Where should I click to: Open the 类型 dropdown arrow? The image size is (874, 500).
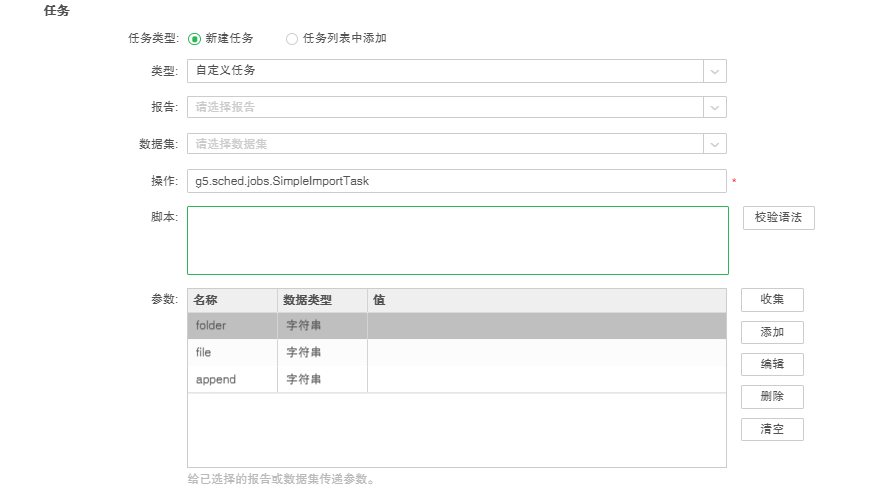coord(714,71)
